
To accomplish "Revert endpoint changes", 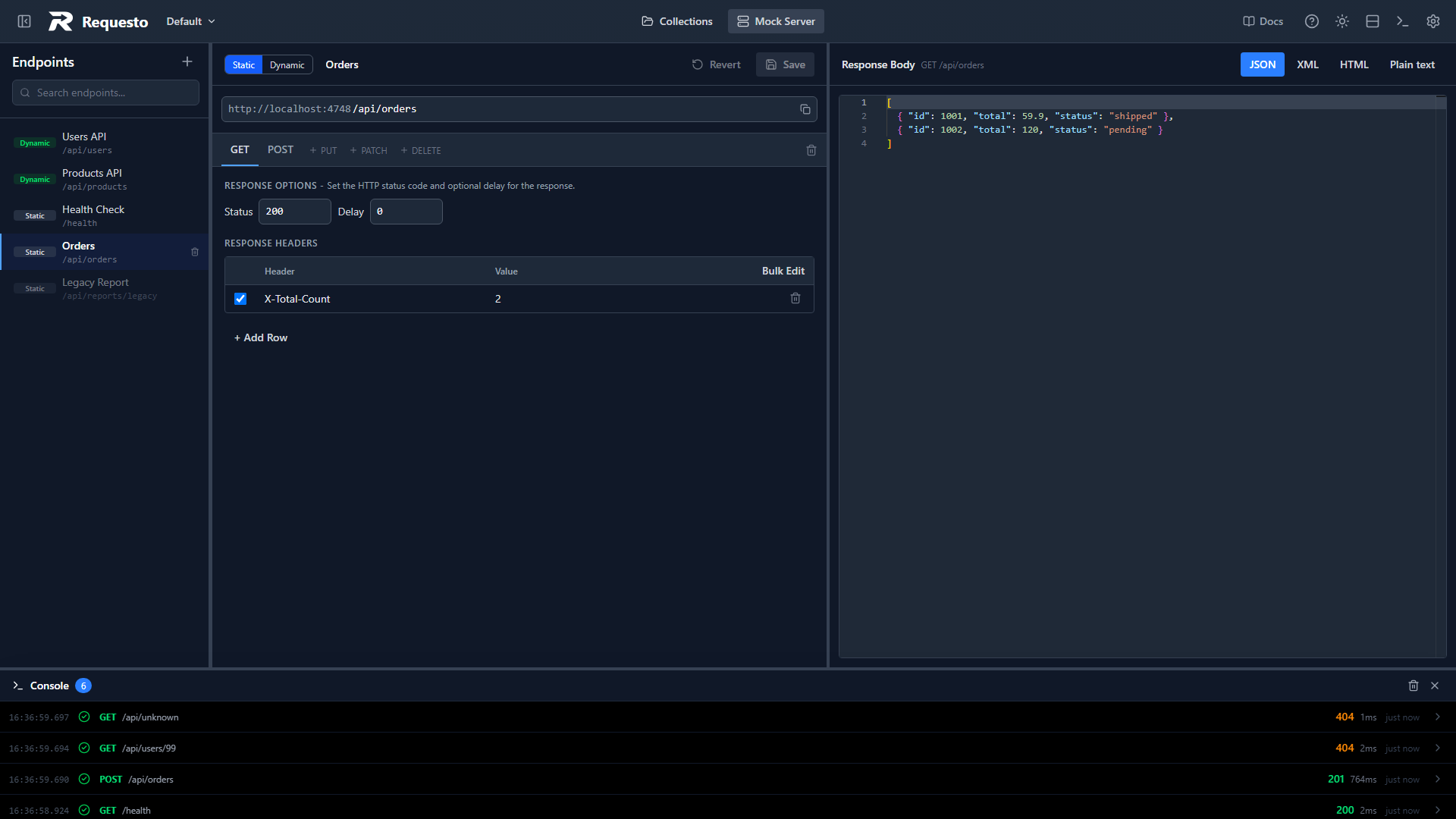I will 716,64.
